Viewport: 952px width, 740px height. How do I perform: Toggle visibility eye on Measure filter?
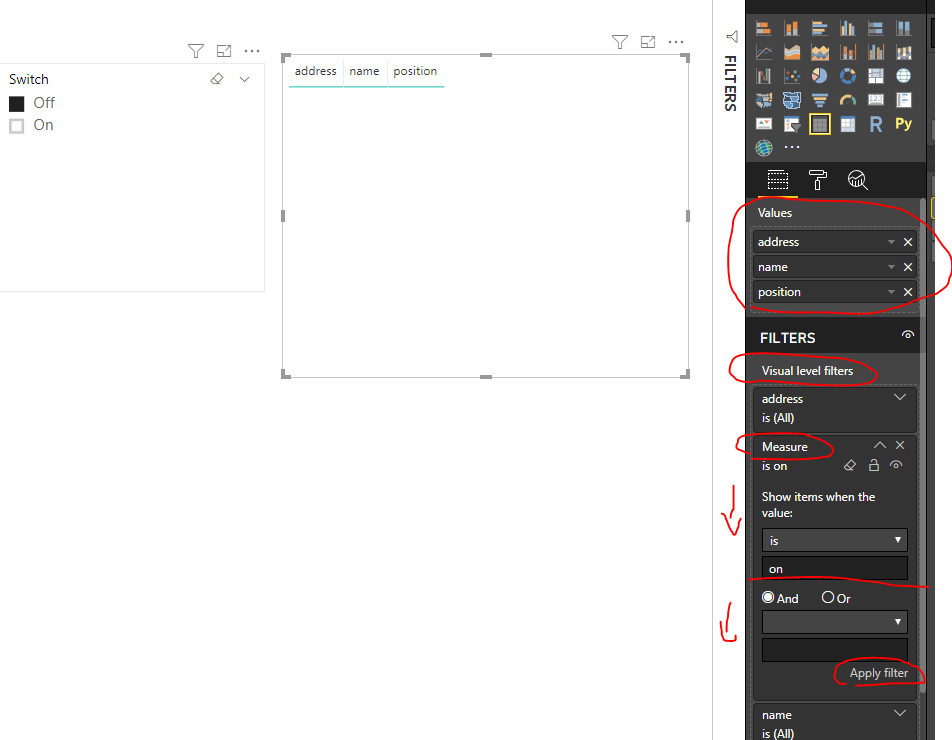tap(896, 465)
